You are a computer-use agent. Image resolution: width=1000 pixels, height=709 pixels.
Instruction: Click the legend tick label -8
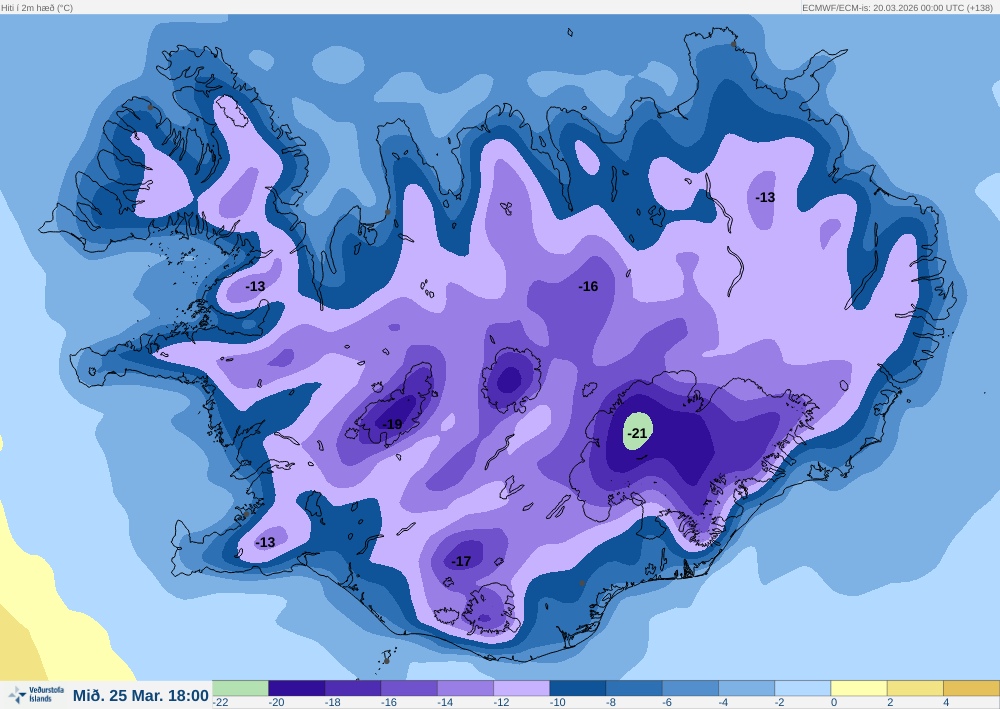click(x=611, y=703)
